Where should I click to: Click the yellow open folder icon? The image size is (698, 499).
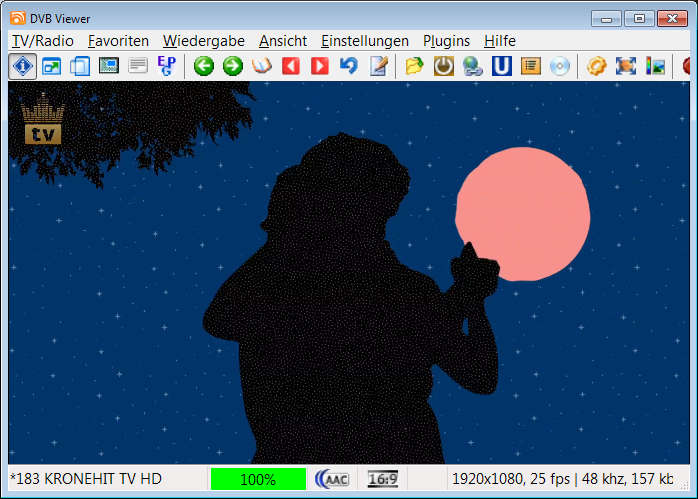click(x=414, y=66)
